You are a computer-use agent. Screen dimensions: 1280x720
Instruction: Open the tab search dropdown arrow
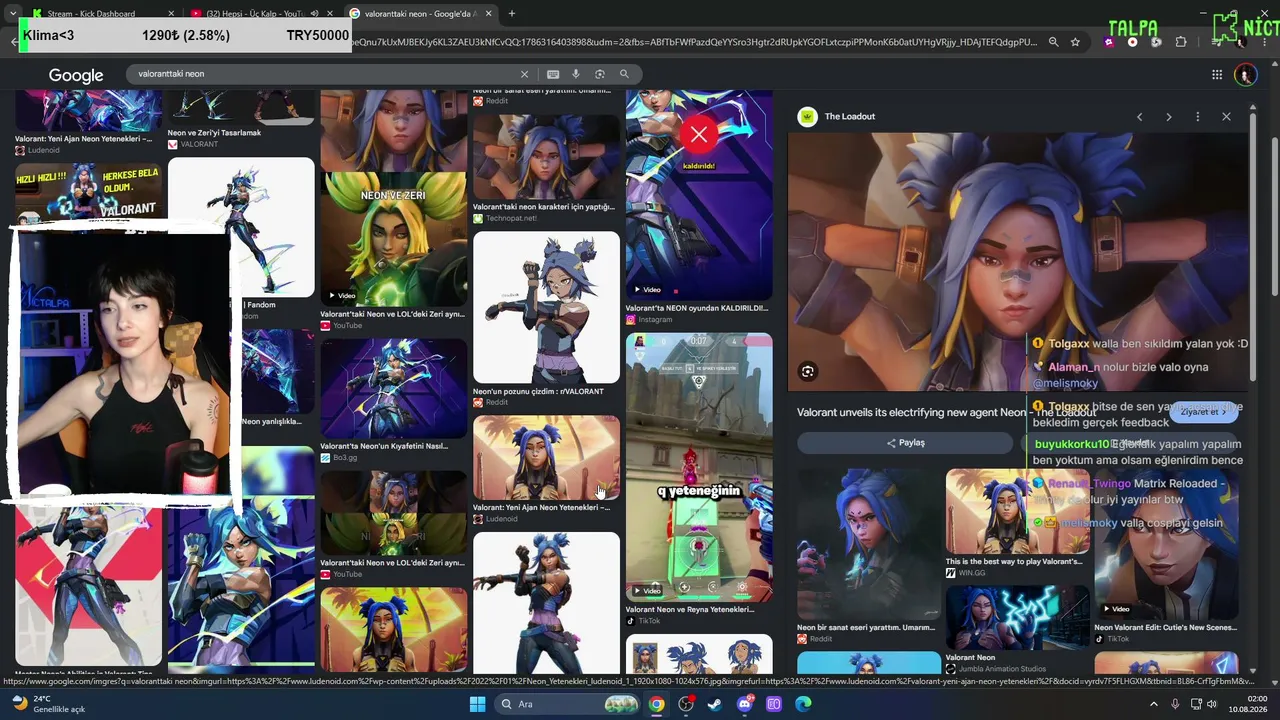point(12,14)
